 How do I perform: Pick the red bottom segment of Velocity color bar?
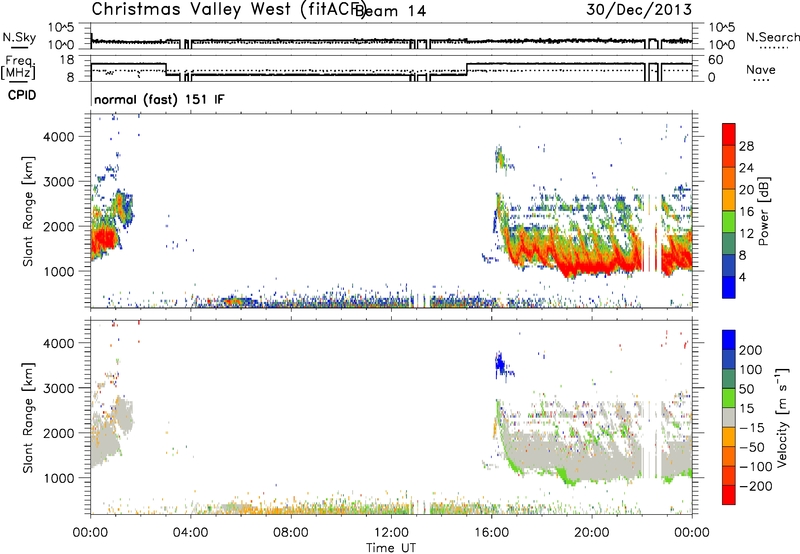(x=729, y=495)
